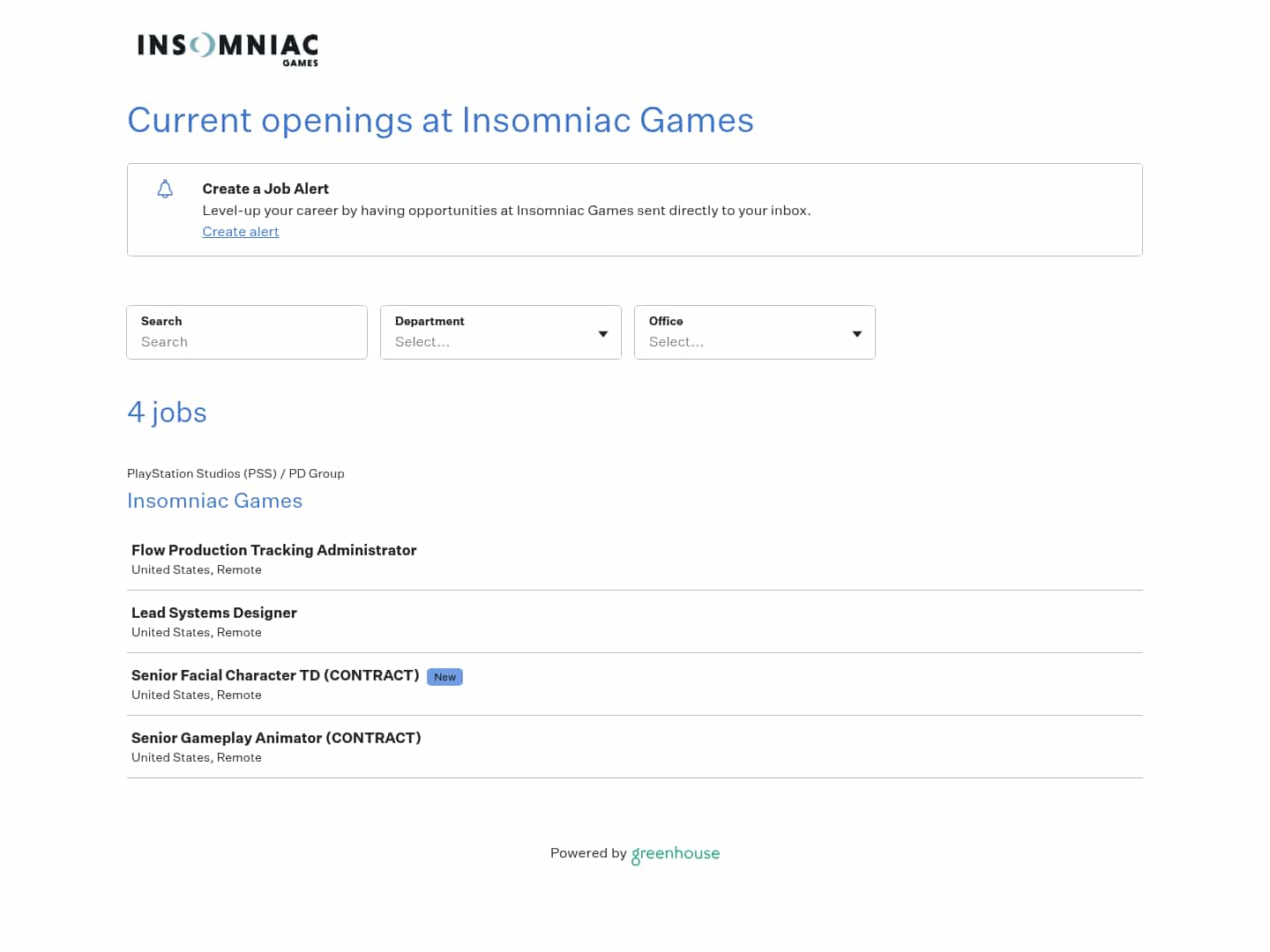Image resolution: width=1270 pixels, height=952 pixels.
Task: Focus the Search input field
Action: pyautogui.click(x=247, y=332)
